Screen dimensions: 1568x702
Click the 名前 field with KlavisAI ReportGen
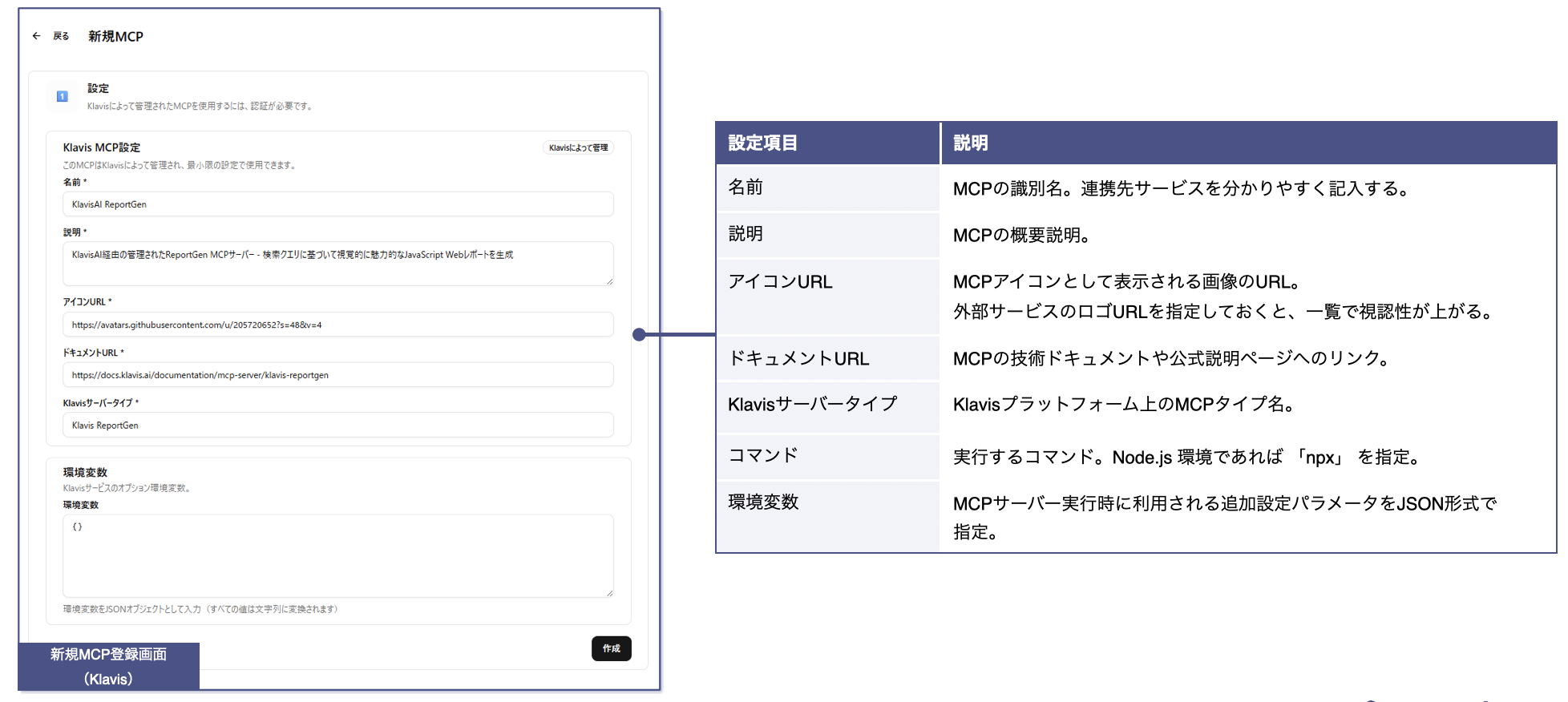(338, 204)
